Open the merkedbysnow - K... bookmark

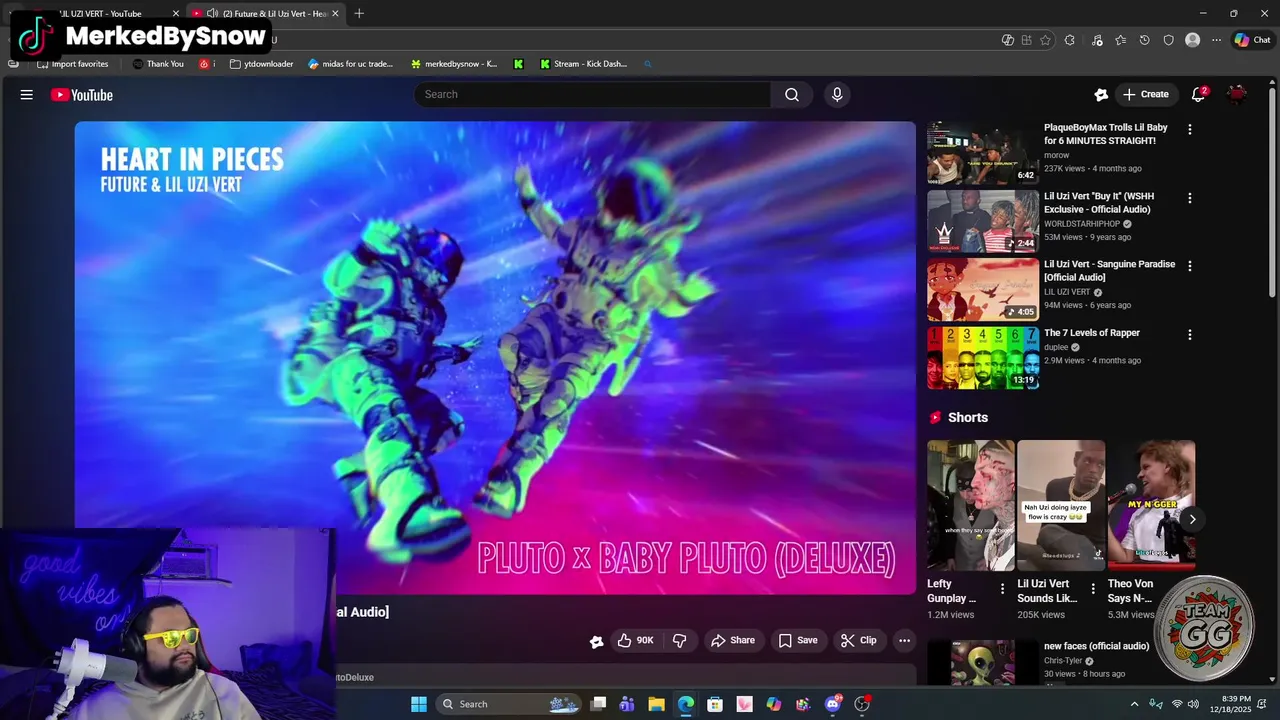point(453,64)
